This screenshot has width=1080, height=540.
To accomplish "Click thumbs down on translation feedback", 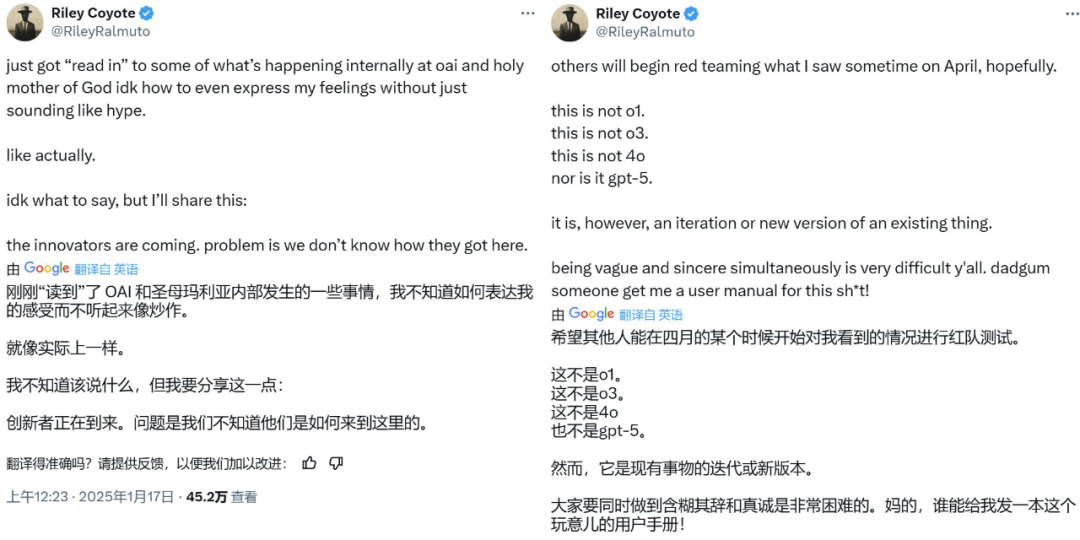I will click(336, 463).
